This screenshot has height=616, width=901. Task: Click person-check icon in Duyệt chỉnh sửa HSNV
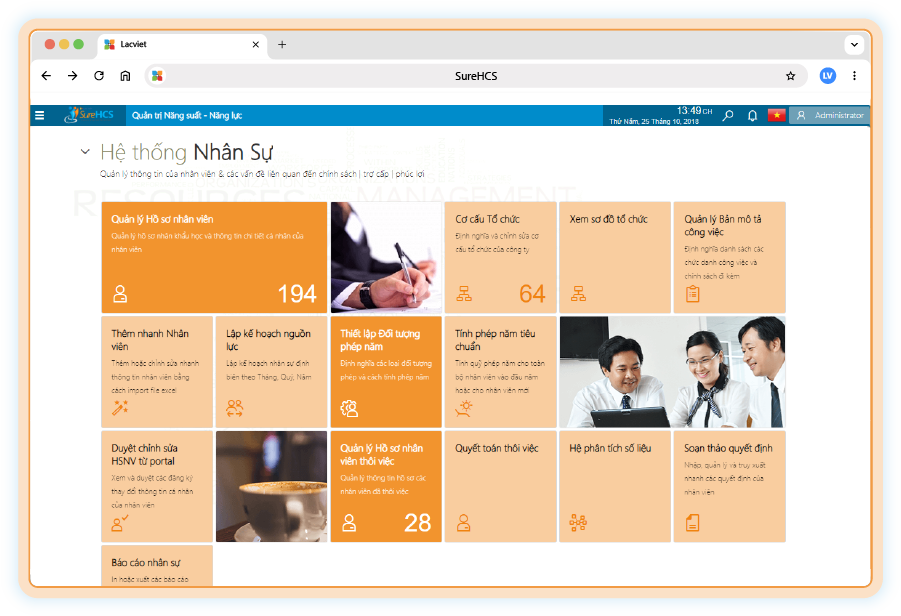pyautogui.click(x=120, y=523)
